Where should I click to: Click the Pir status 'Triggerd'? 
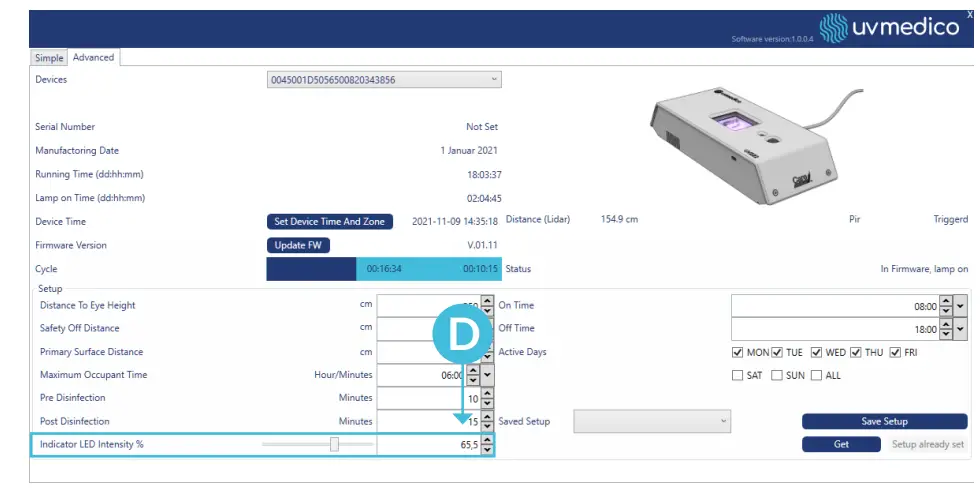tap(951, 219)
